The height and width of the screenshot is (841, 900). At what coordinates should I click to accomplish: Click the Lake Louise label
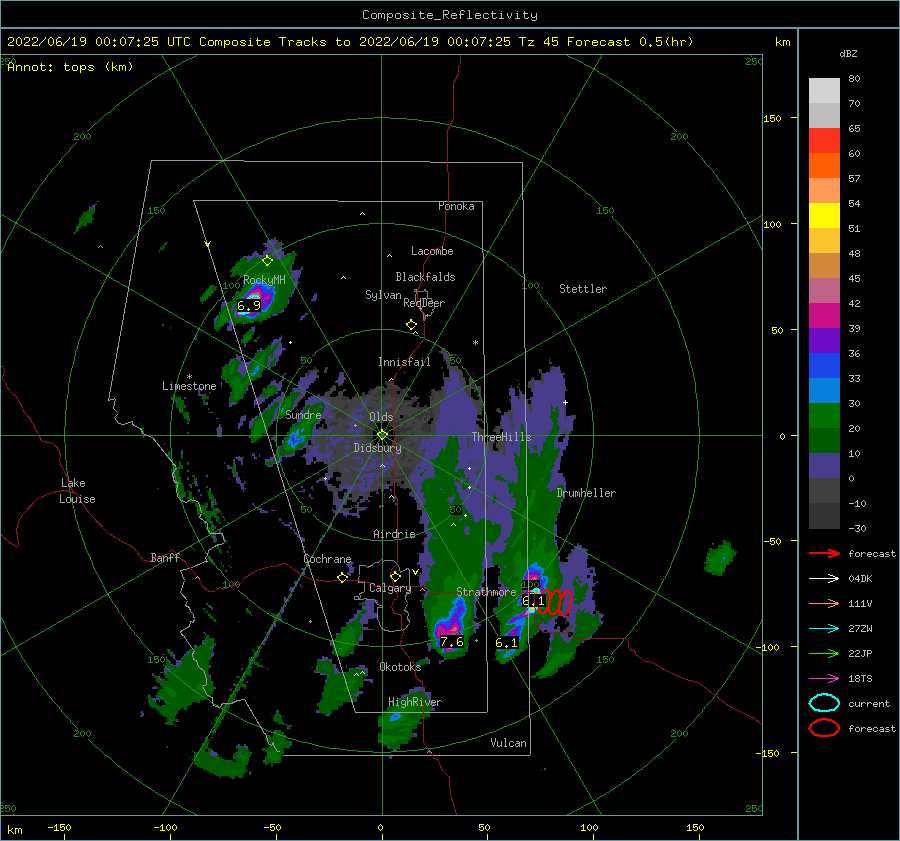pos(78,491)
